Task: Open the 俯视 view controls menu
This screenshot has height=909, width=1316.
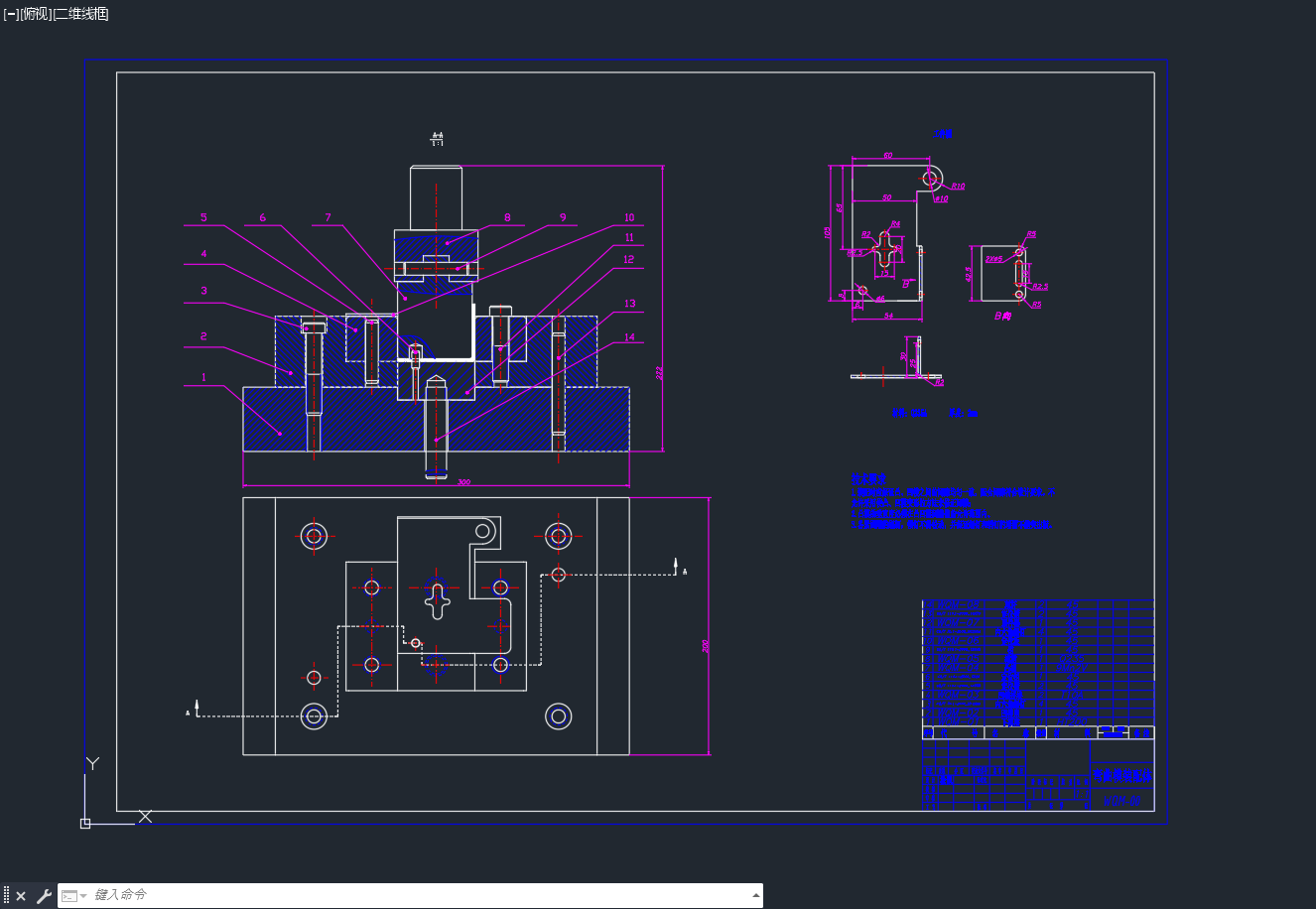Action: coord(36,14)
